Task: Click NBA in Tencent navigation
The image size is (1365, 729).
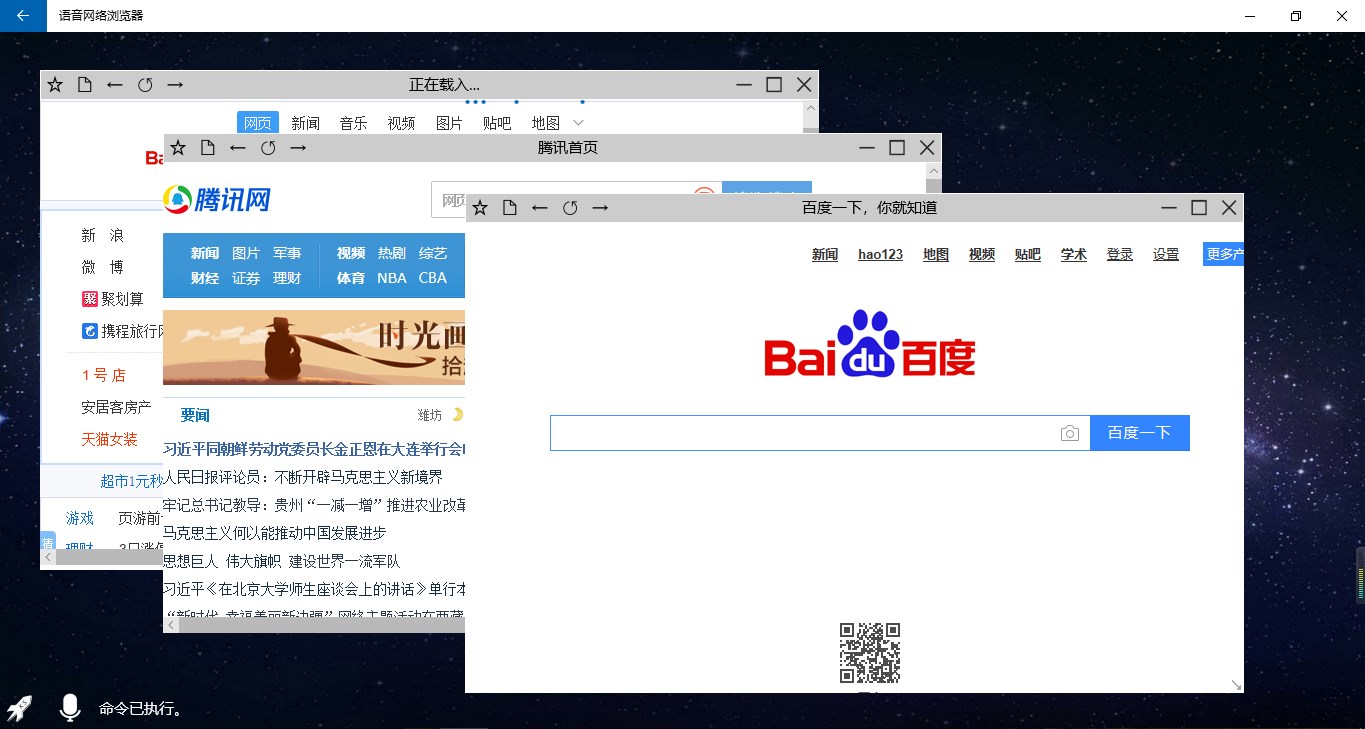Action: [392, 278]
